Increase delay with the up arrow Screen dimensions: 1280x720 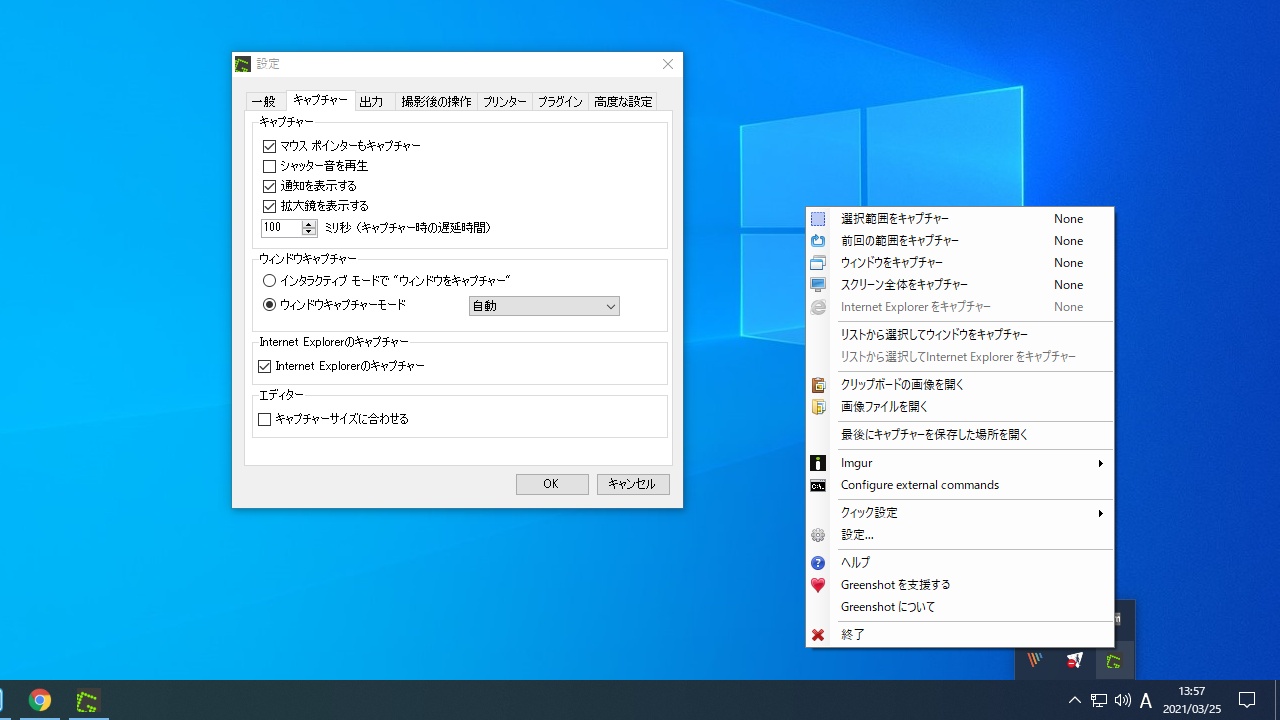click(308, 224)
